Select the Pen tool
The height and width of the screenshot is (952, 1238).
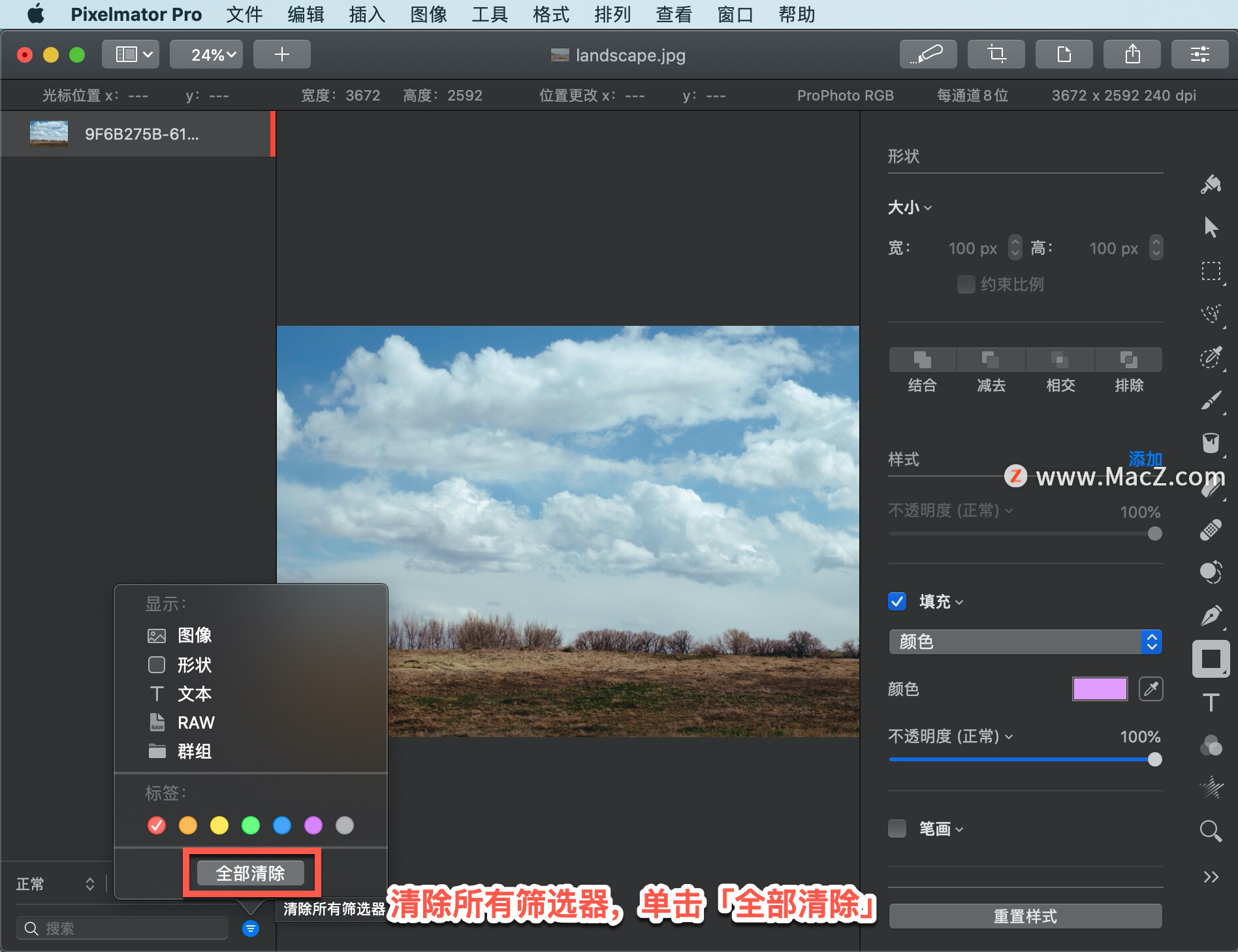click(1211, 616)
